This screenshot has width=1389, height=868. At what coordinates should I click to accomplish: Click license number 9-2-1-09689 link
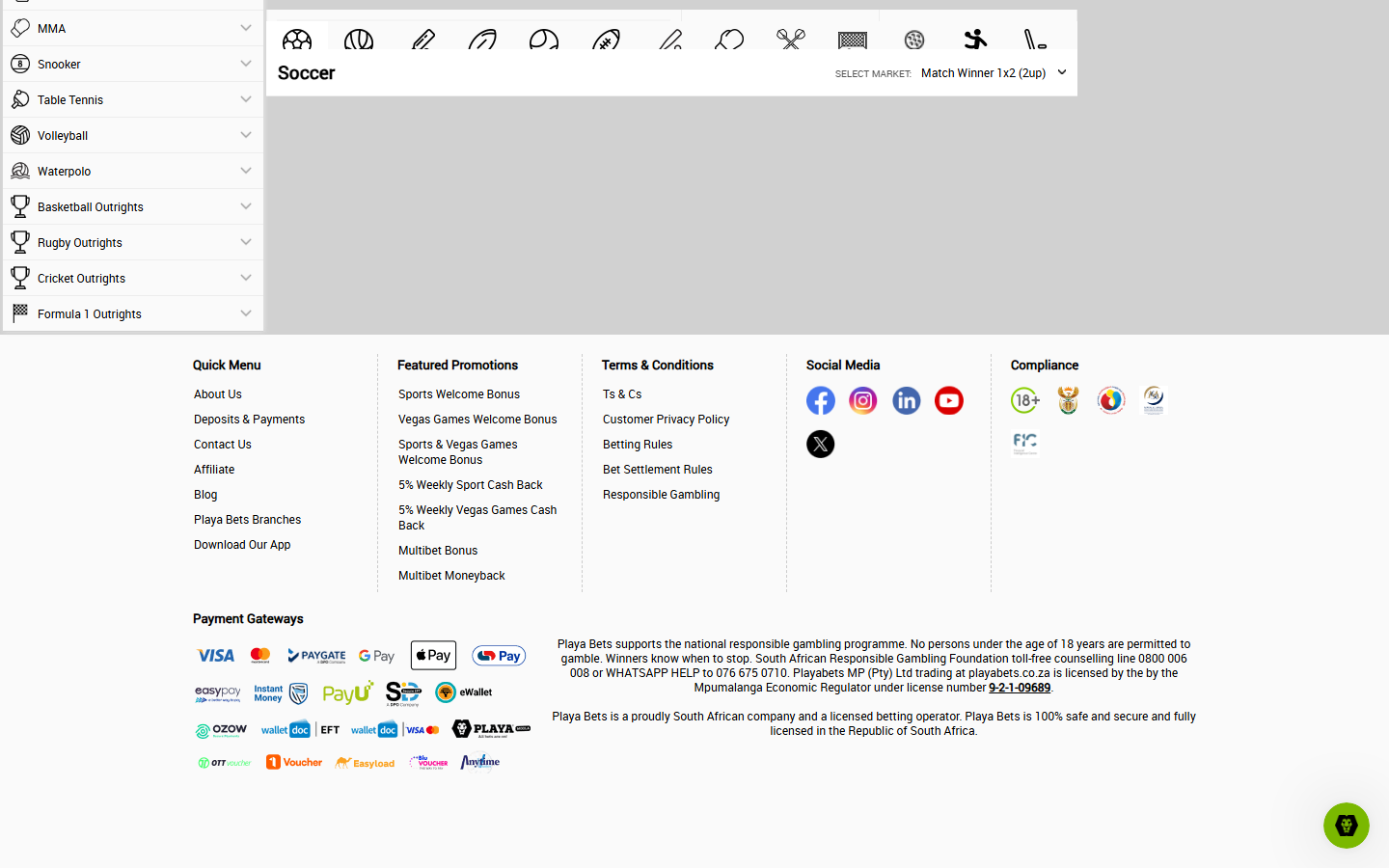(1020, 688)
